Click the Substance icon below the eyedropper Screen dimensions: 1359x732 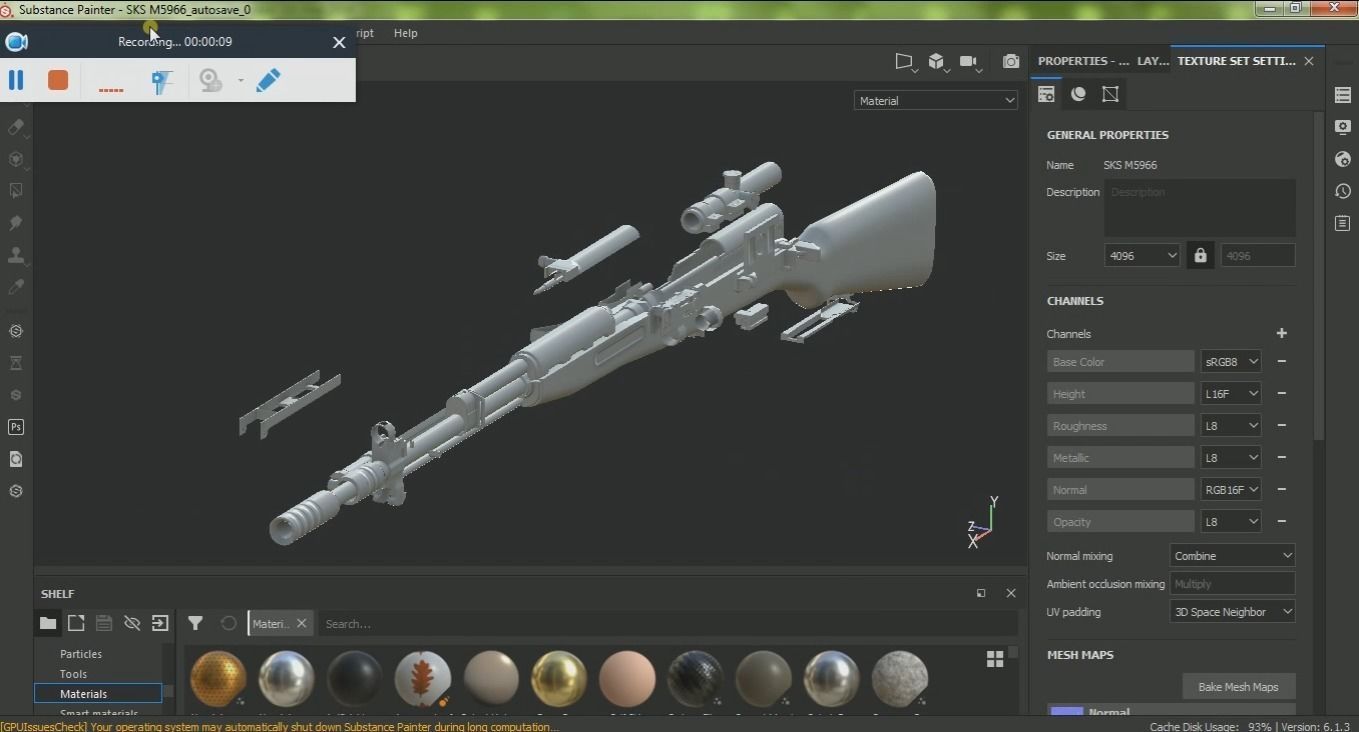click(x=16, y=331)
